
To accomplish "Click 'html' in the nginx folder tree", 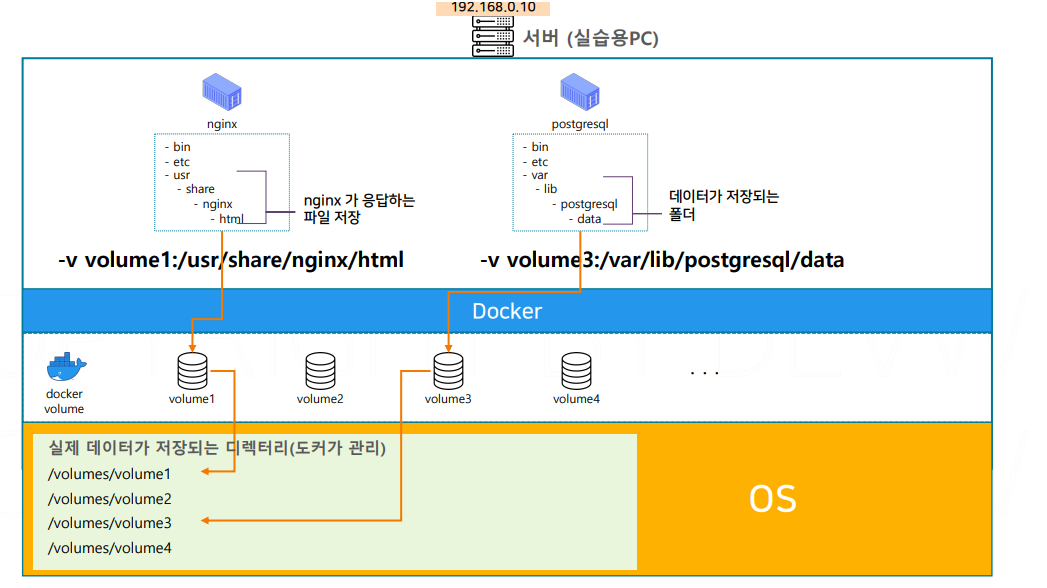I will [231, 219].
